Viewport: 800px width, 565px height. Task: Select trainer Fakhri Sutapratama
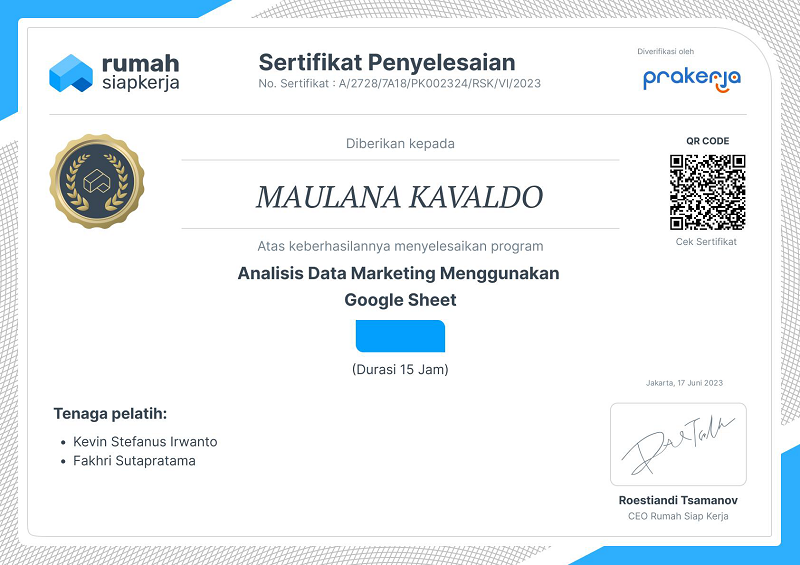pos(134,461)
